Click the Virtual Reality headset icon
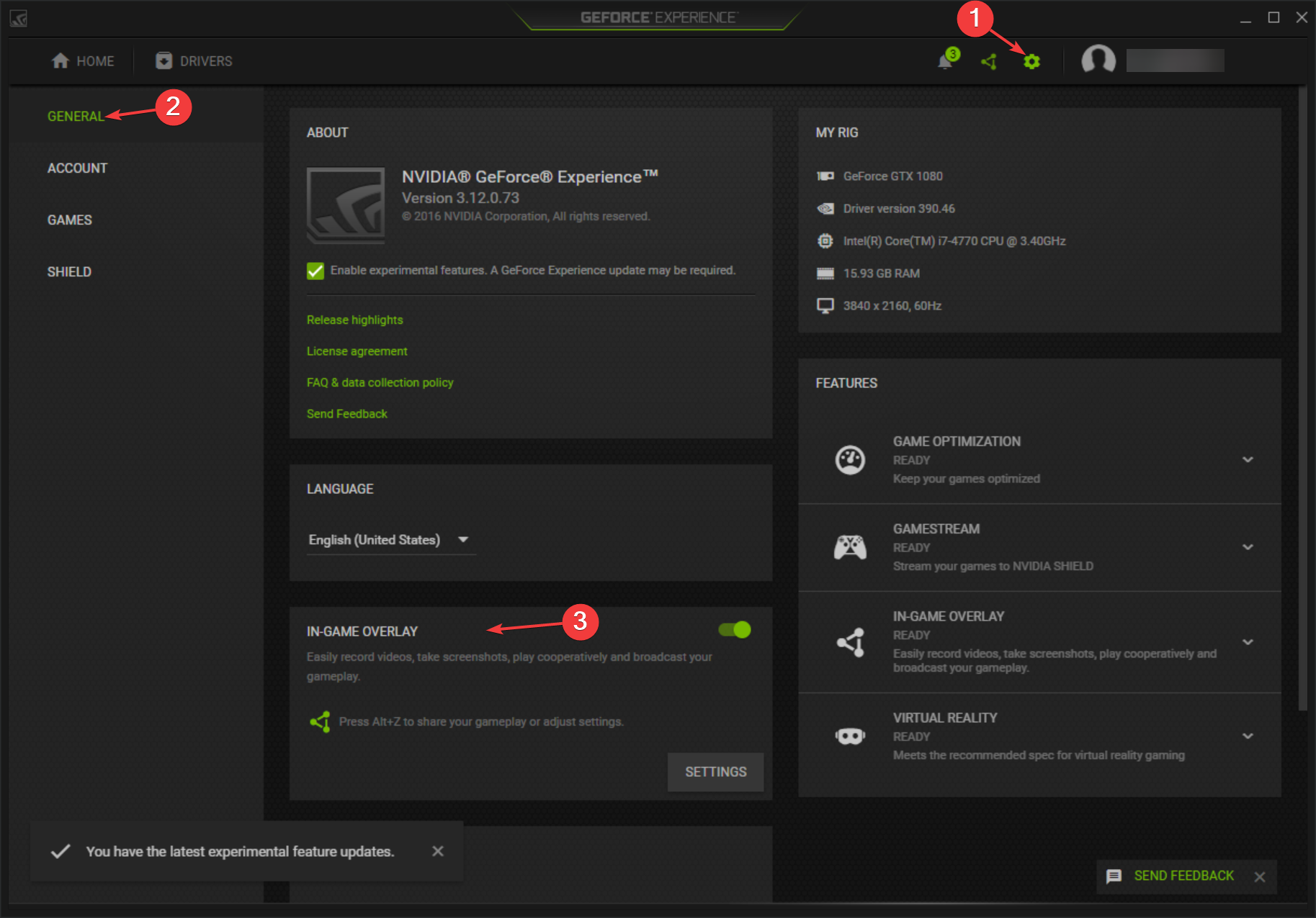Viewport: 1316px width, 918px height. (x=850, y=736)
